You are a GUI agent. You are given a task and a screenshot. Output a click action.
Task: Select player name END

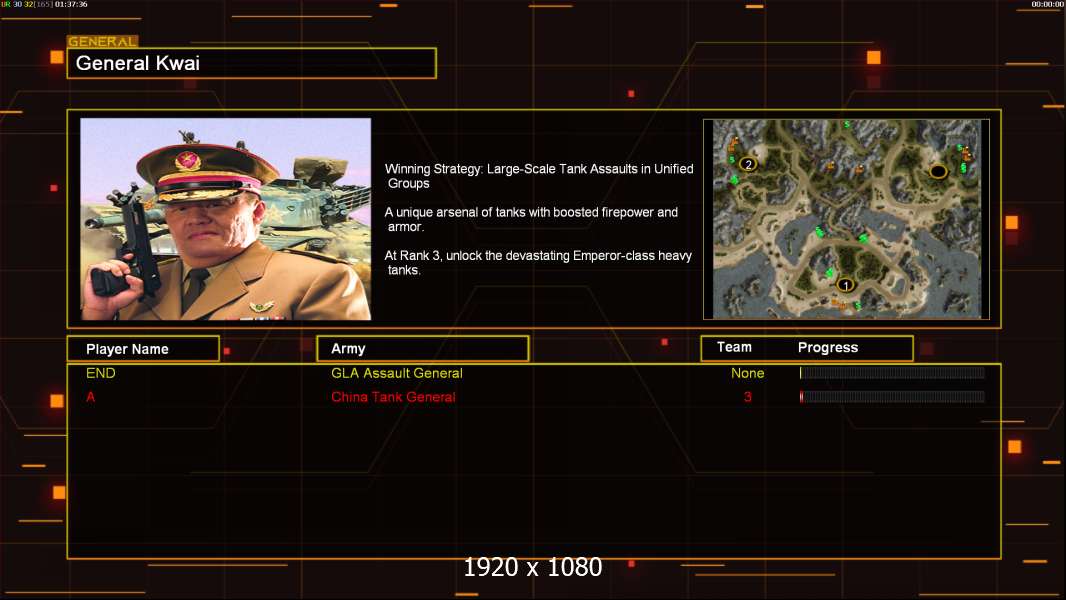coord(101,373)
